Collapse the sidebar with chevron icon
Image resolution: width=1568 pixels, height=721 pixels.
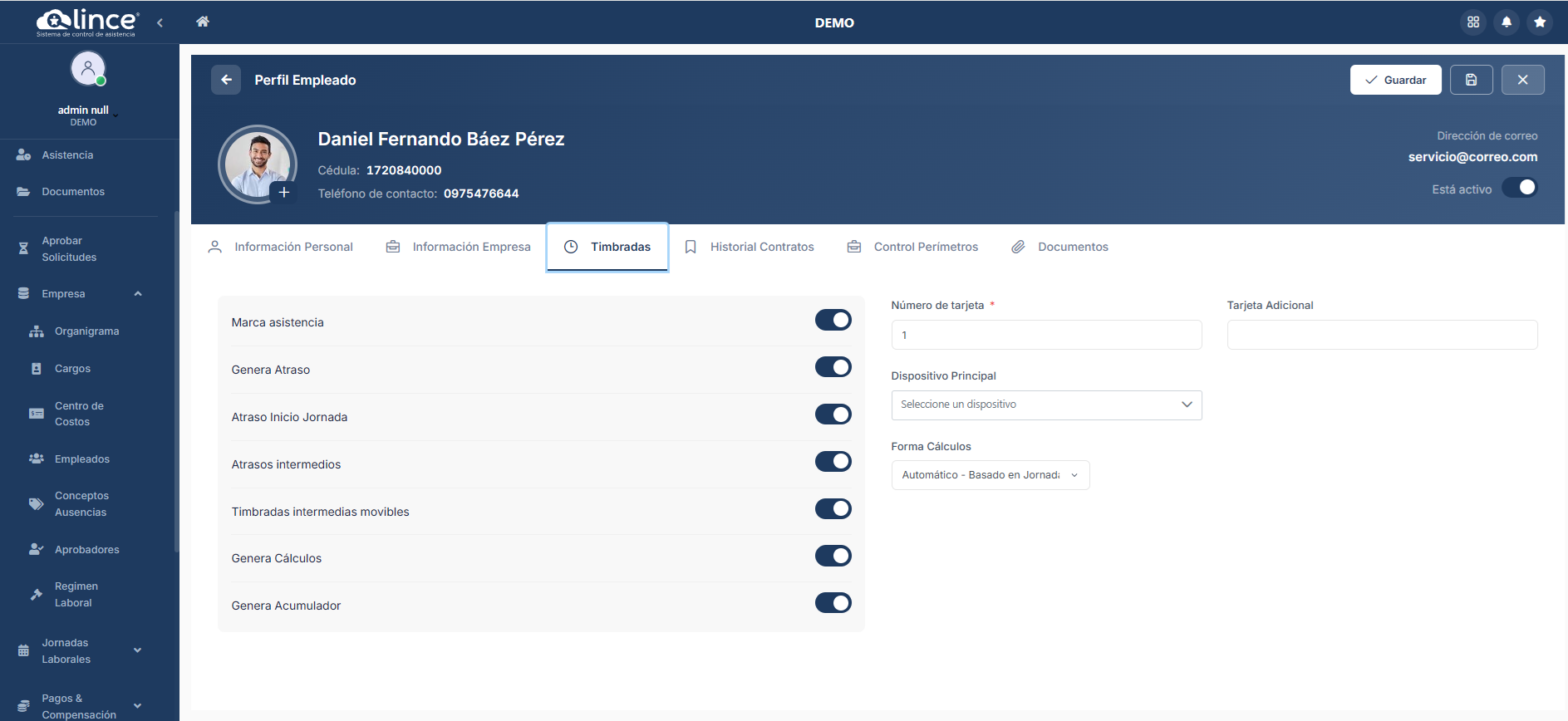160,22
